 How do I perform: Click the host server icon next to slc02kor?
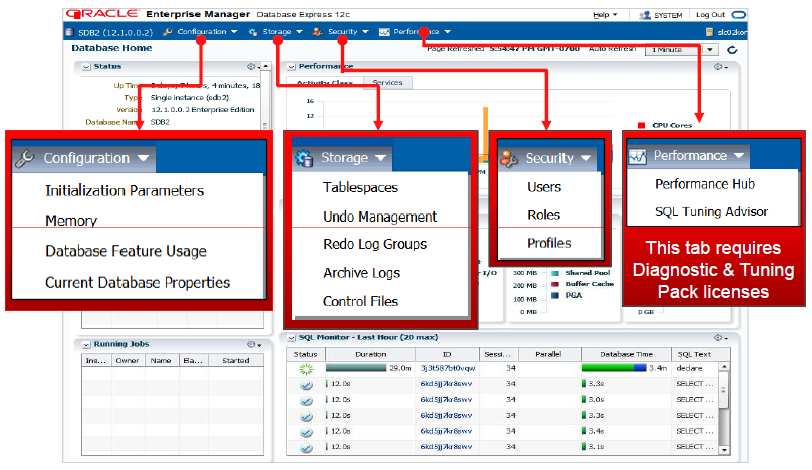[709, 32]
